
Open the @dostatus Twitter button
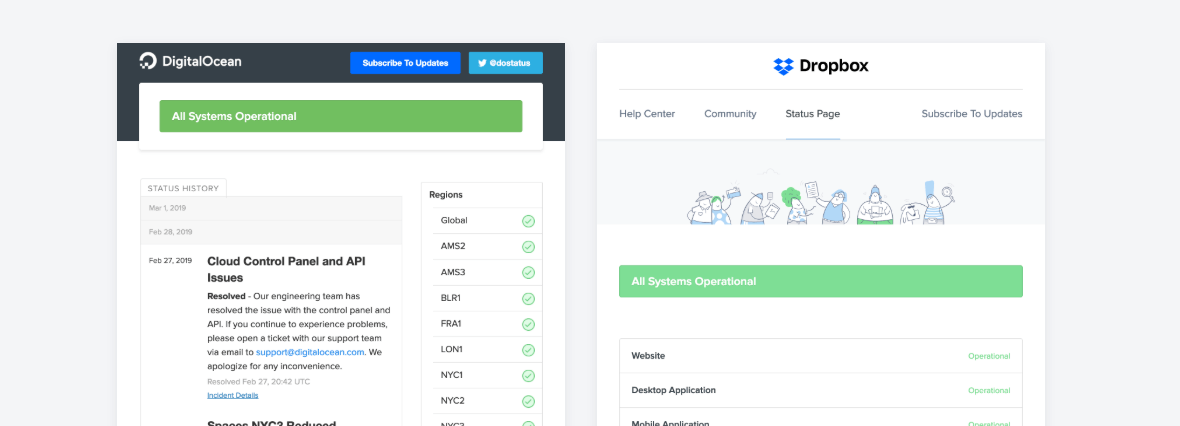(x=506, y=63)
